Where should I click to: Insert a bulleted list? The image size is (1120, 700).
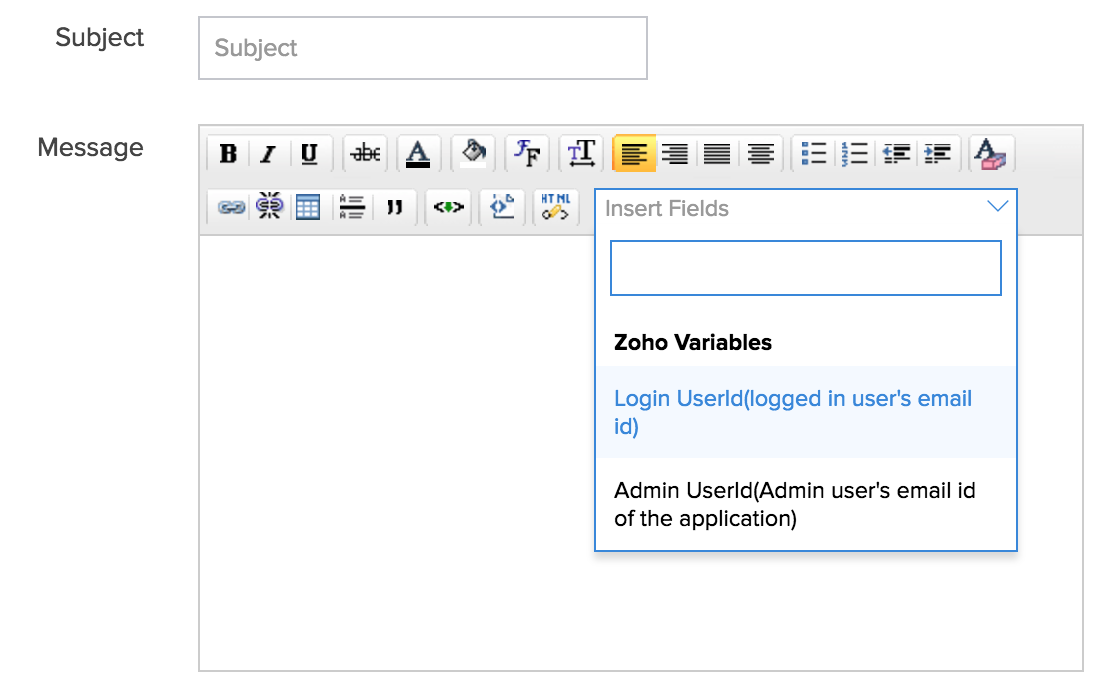coord(814,154)
